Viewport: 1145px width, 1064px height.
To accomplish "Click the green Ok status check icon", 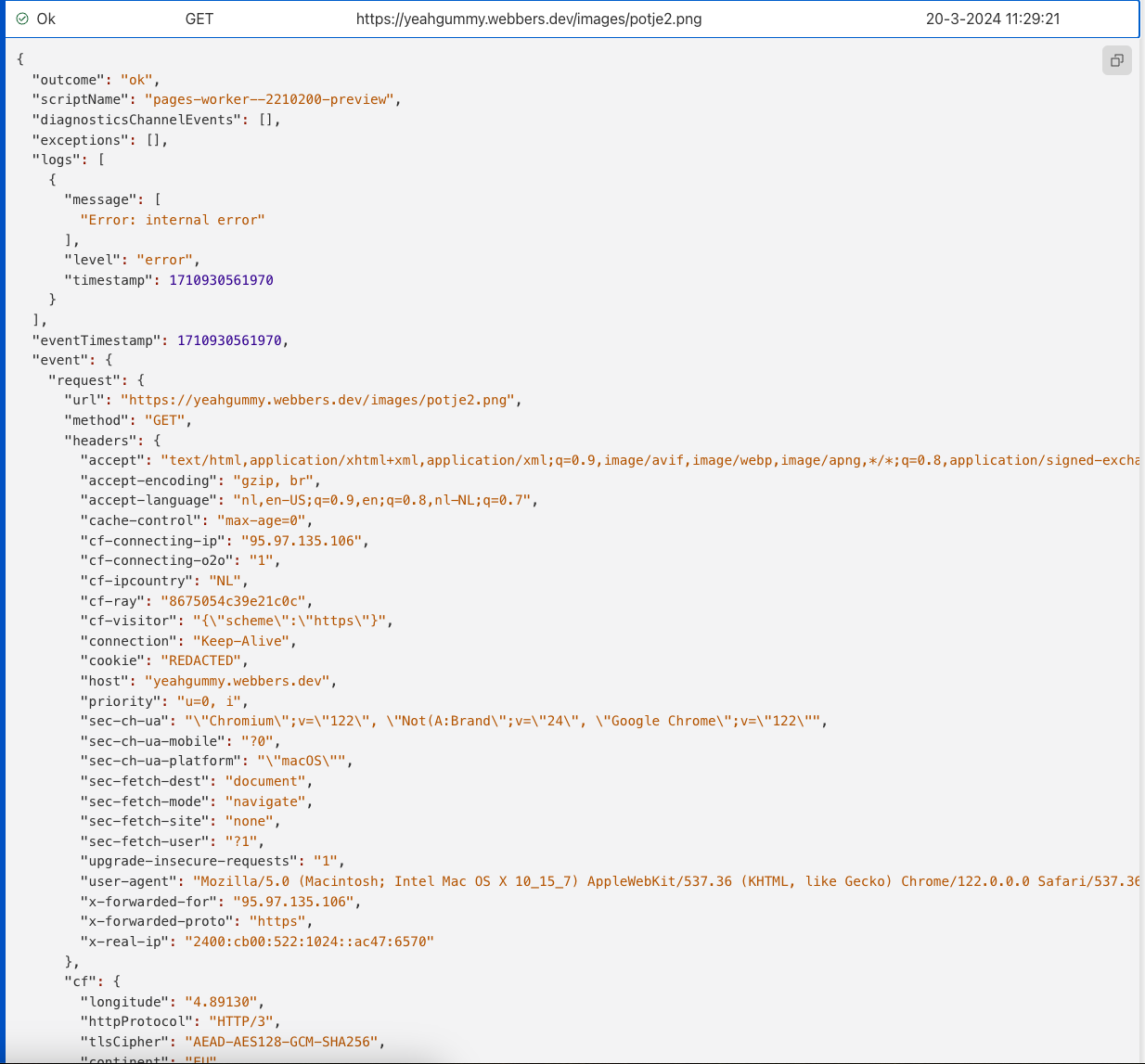I will [20, 18].
